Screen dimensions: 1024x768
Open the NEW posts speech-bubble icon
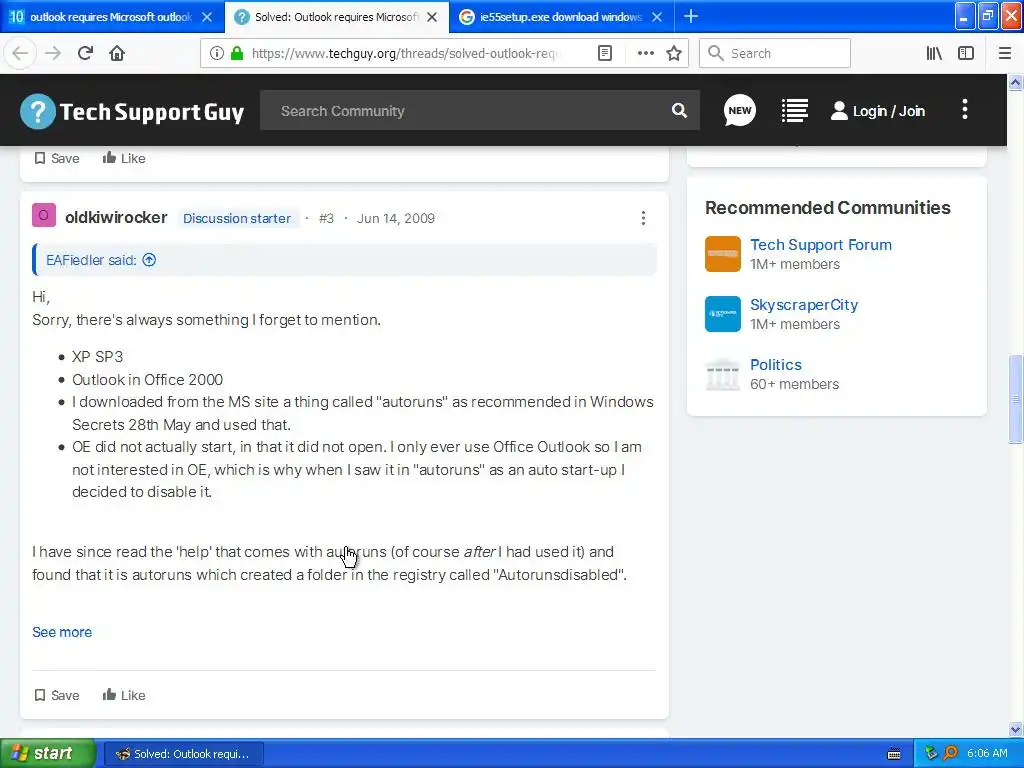click(x=740, y=110)
